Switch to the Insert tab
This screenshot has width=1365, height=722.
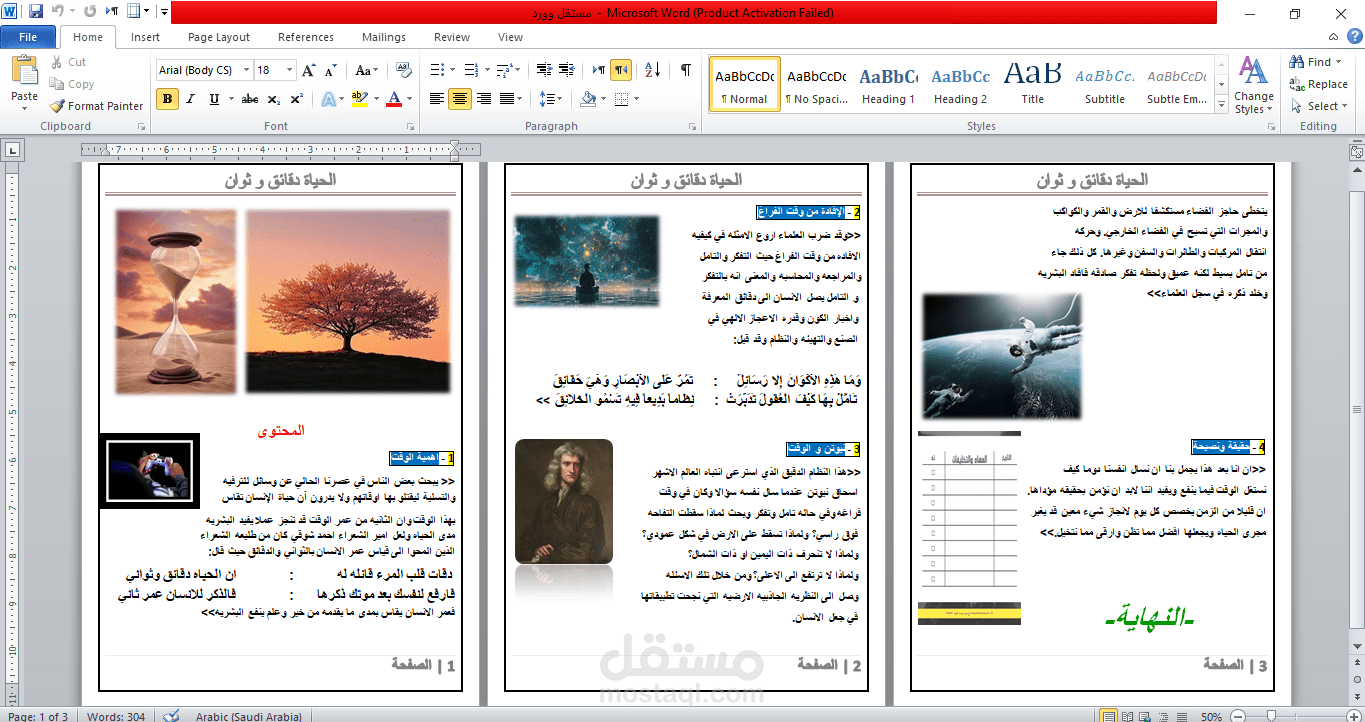click(x=145, y=37)
